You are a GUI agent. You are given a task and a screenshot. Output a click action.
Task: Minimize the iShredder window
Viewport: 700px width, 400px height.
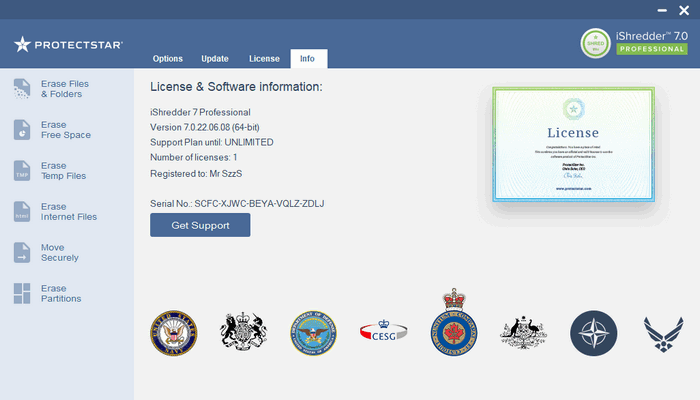(x=662, y=10)
